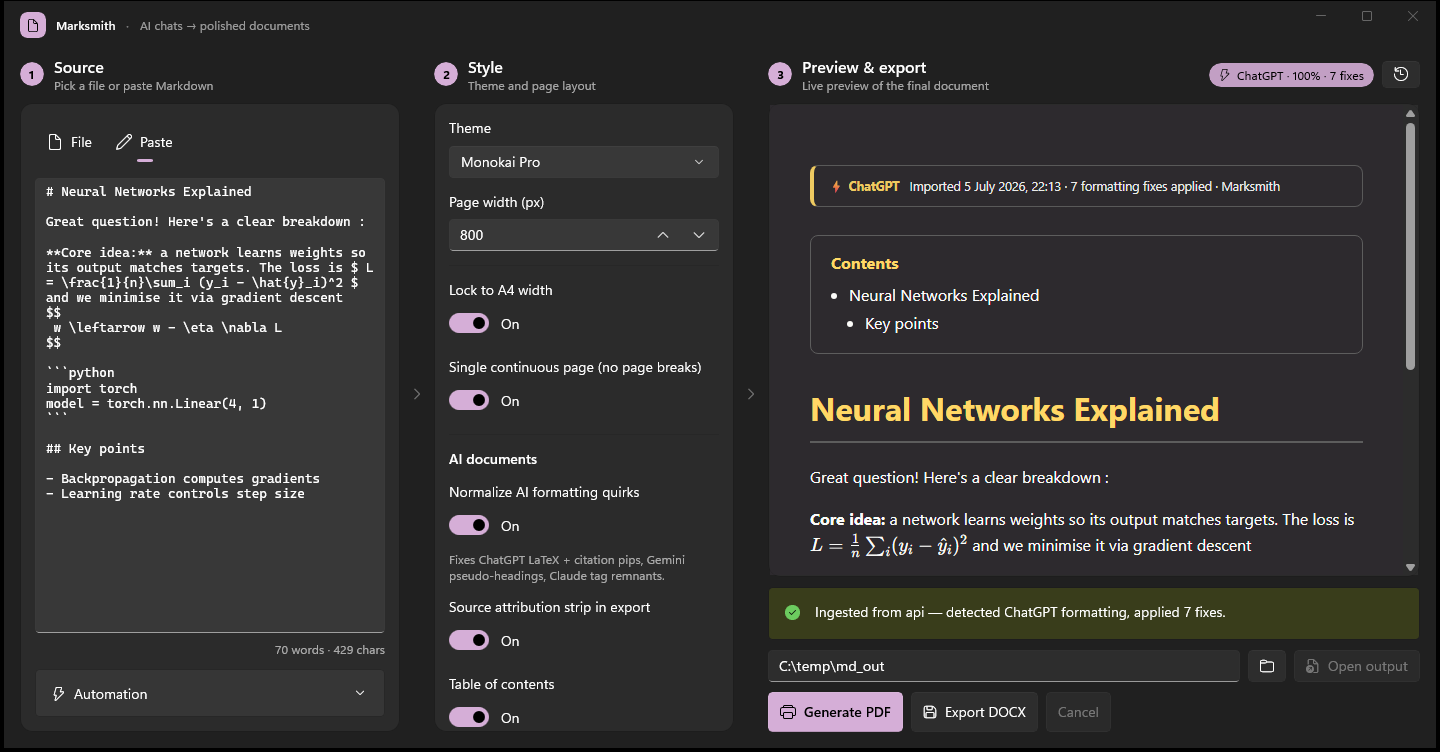Open the Theme dropdown Monokai Pro
This screenshot has width=1440, height=752.
pos(584,162)
